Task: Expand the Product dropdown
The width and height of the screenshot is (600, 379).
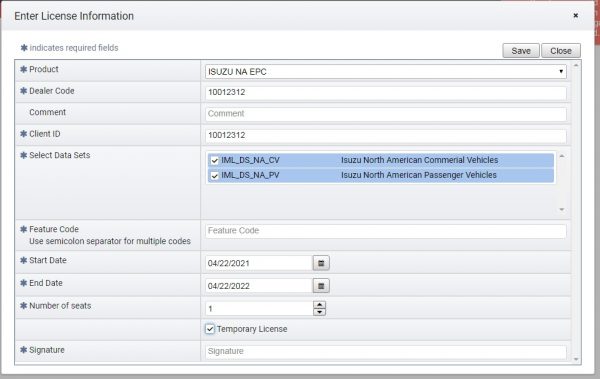Action: [386, 72]
